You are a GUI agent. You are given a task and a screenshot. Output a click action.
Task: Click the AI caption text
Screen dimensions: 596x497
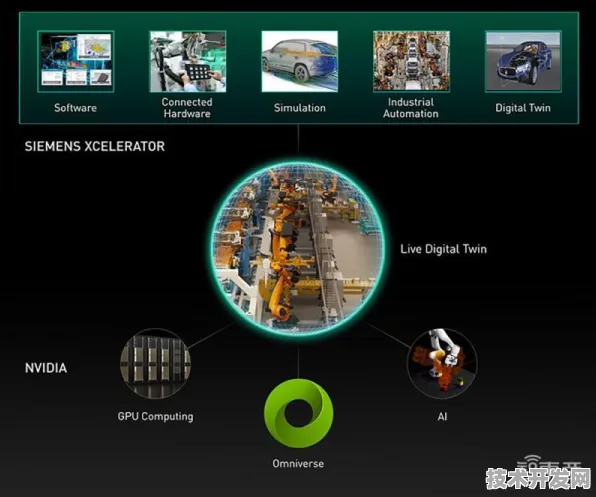[442, 416]
